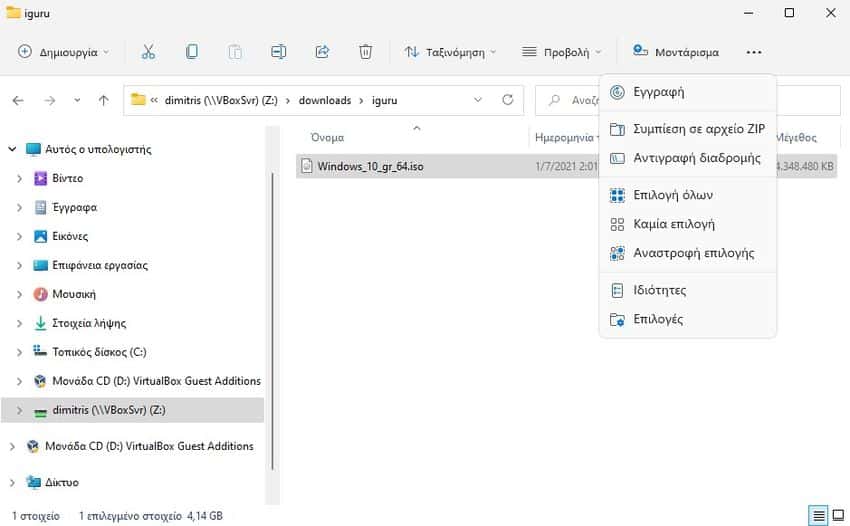Open Επιλογές folder options from menu
850x526 pixels.
687,319
